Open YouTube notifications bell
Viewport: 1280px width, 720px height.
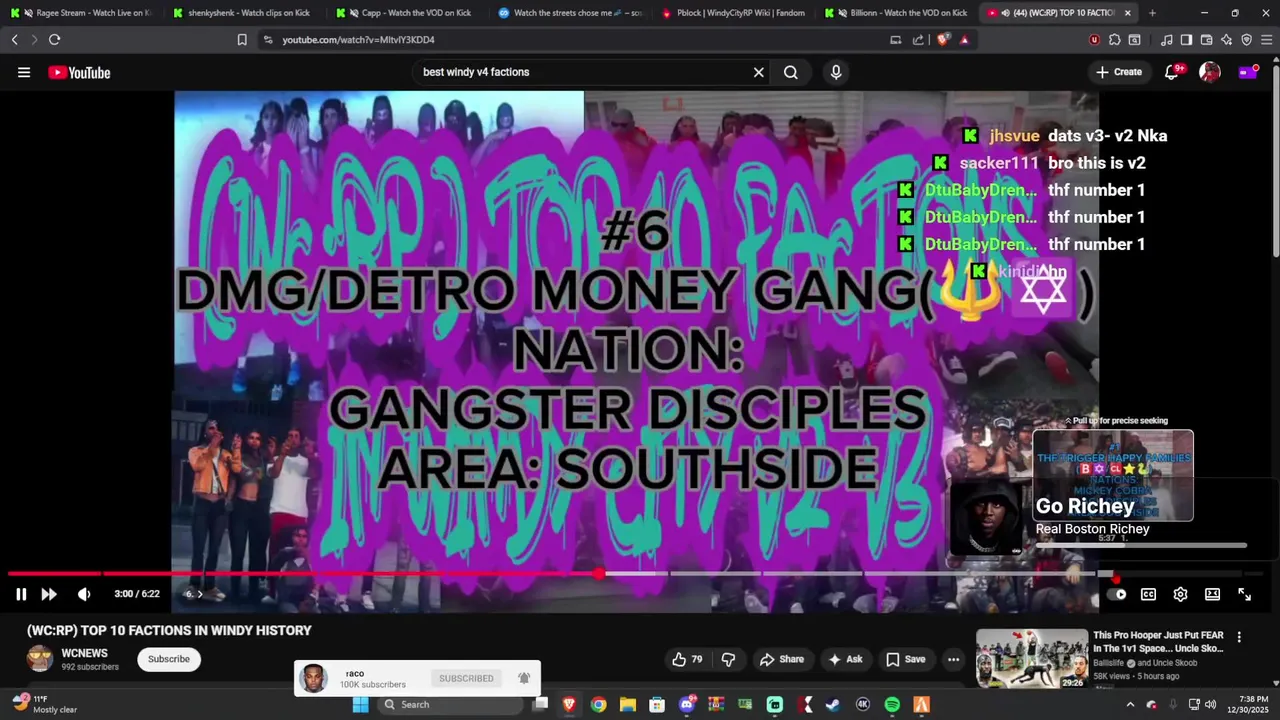[1173, 72]
